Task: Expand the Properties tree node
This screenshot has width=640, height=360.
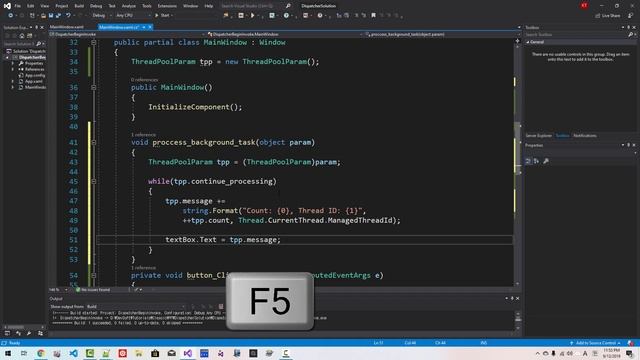Action: click(13, 63)
